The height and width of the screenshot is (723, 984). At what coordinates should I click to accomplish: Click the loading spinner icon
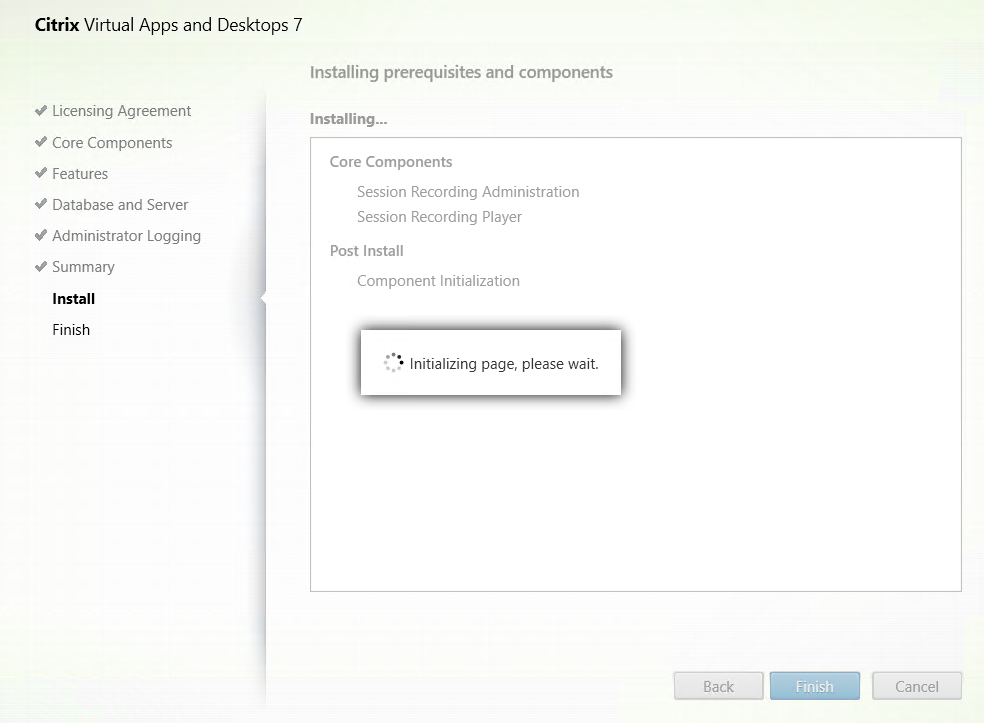(x=393, y=363)
